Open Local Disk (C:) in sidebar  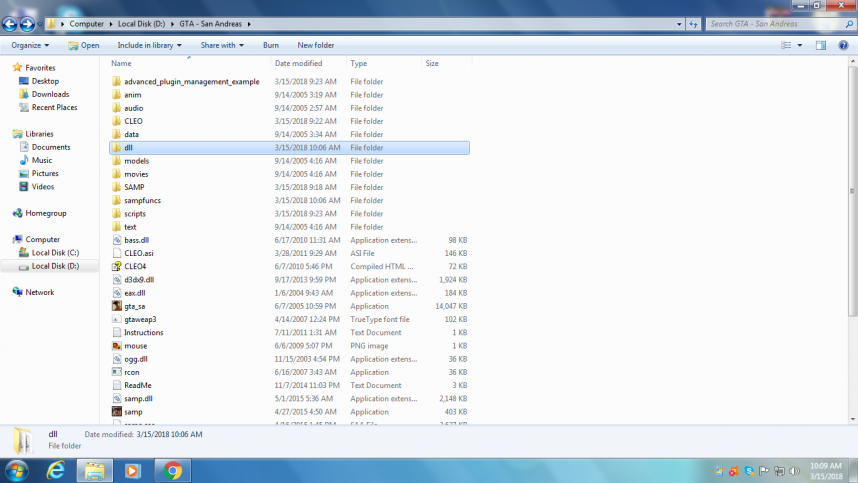[x=55, y=253]
